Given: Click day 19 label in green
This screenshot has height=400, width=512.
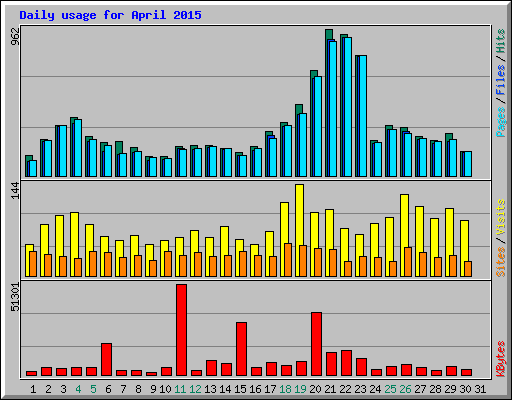Looking at the screenshot, I should [x=300, y=389].
